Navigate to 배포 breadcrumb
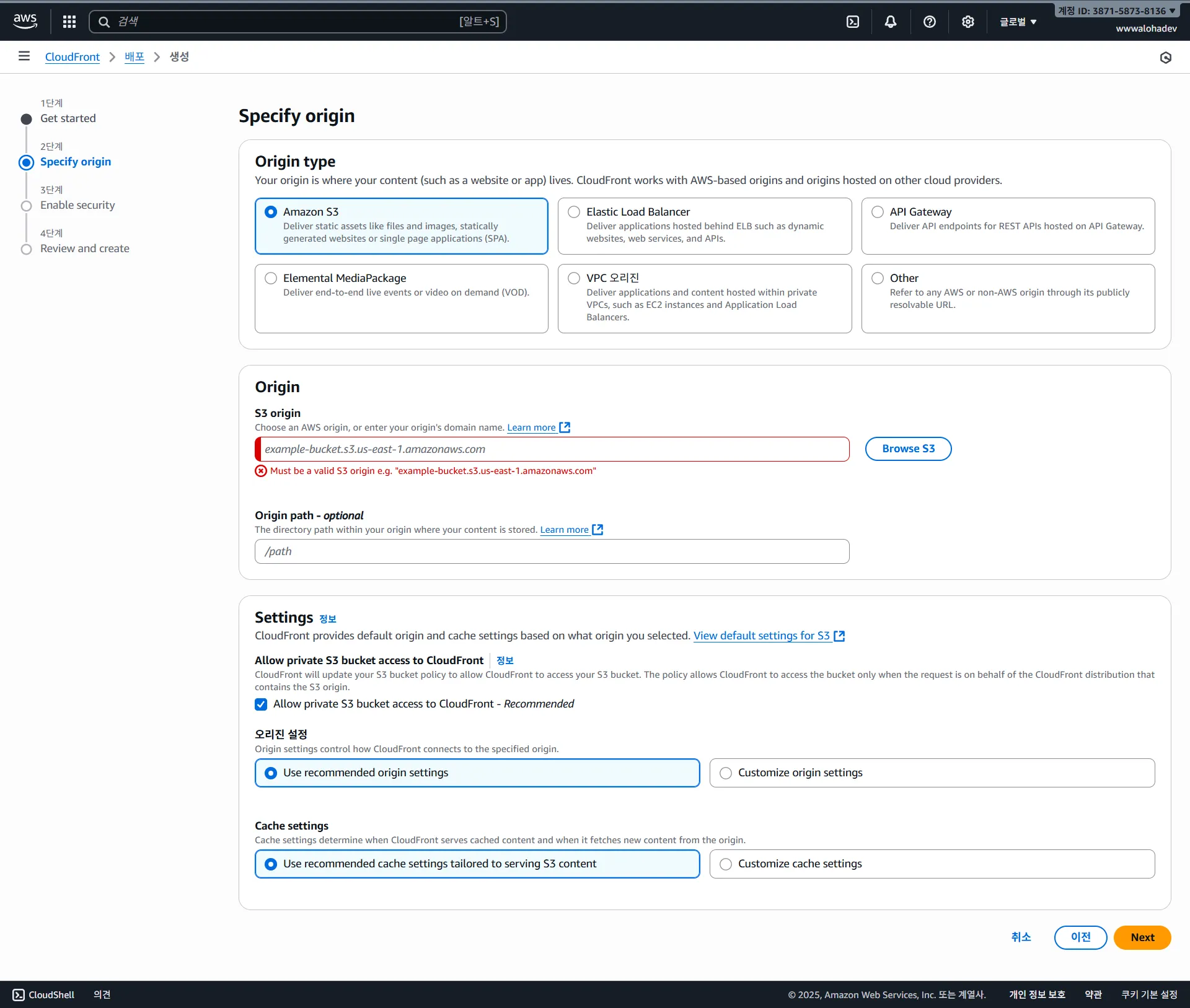The image size is (1190, 1008). click(x=134, y=57)
